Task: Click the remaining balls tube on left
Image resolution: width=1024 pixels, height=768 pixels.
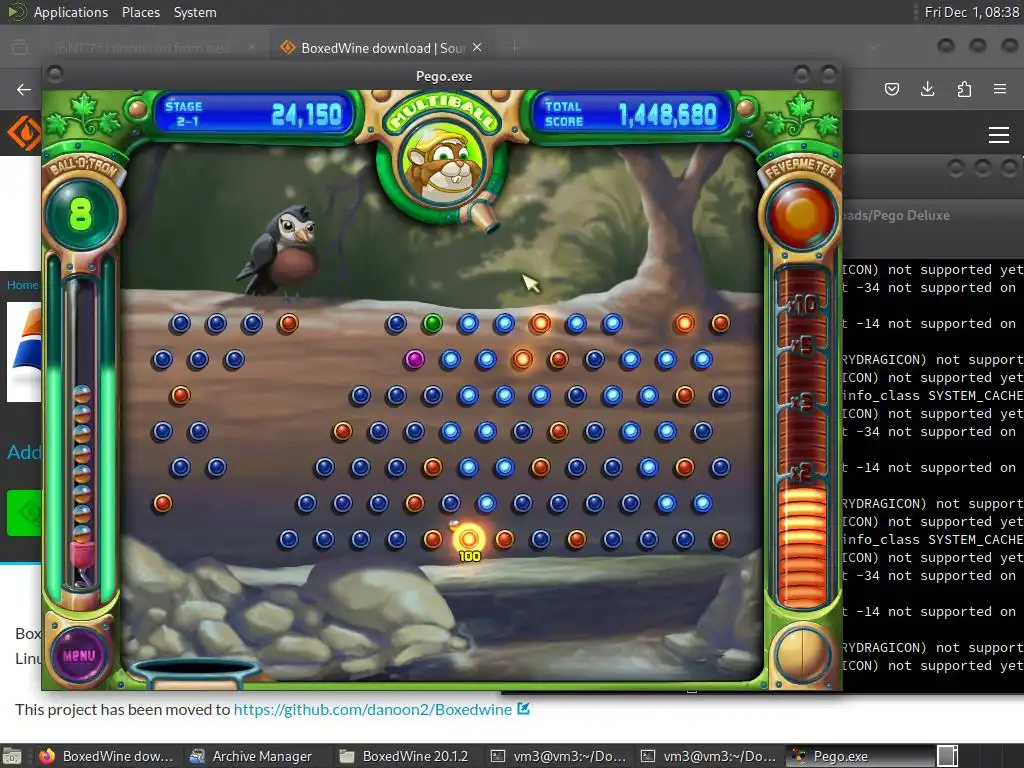Action: [x=82, y=431]
